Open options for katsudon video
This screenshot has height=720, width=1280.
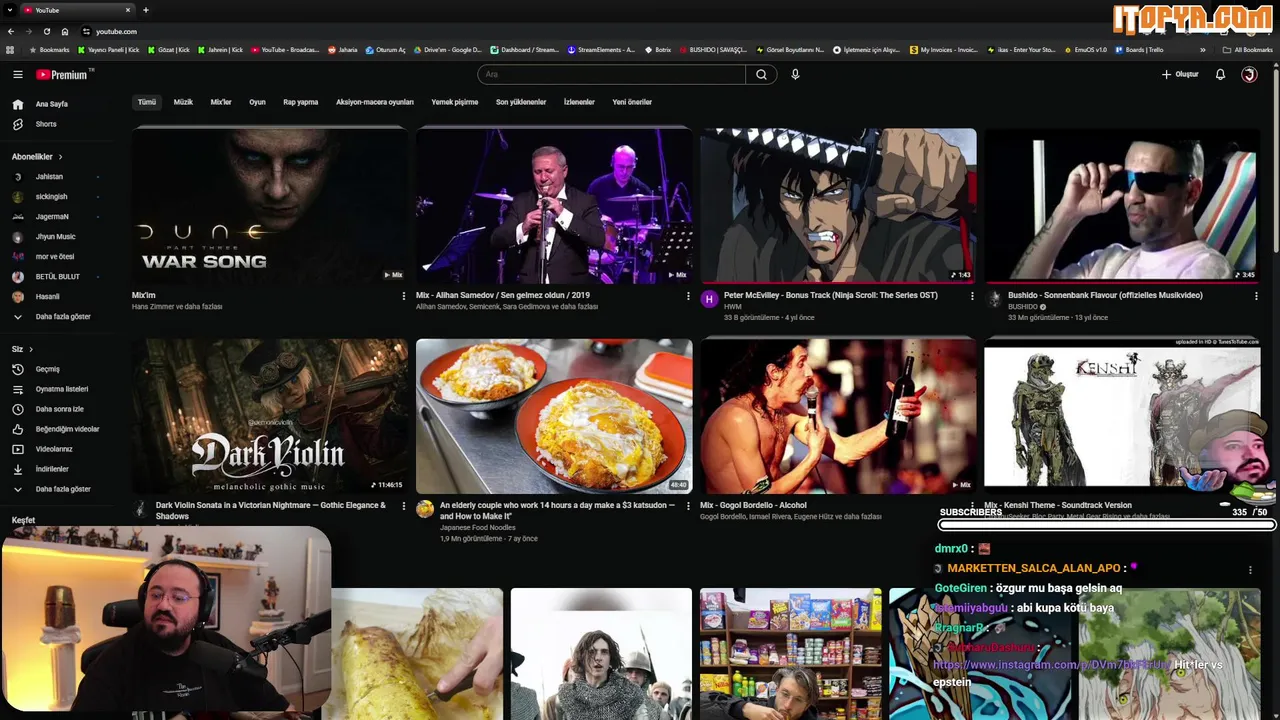(688, 506)
